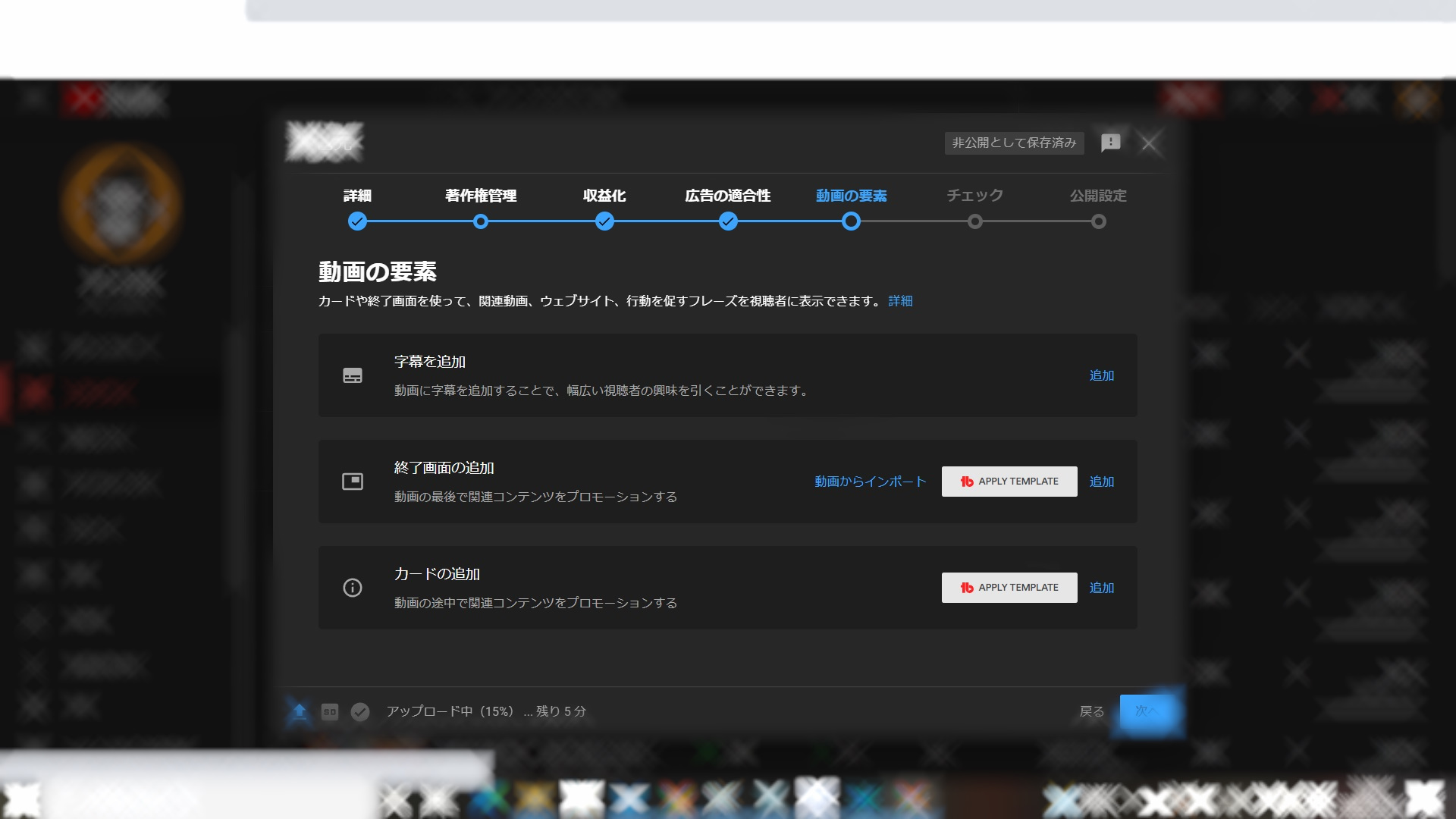Open the 詳細 link after the description
Viewport: 1456px width, 819px height.
[x=901, y=301]
